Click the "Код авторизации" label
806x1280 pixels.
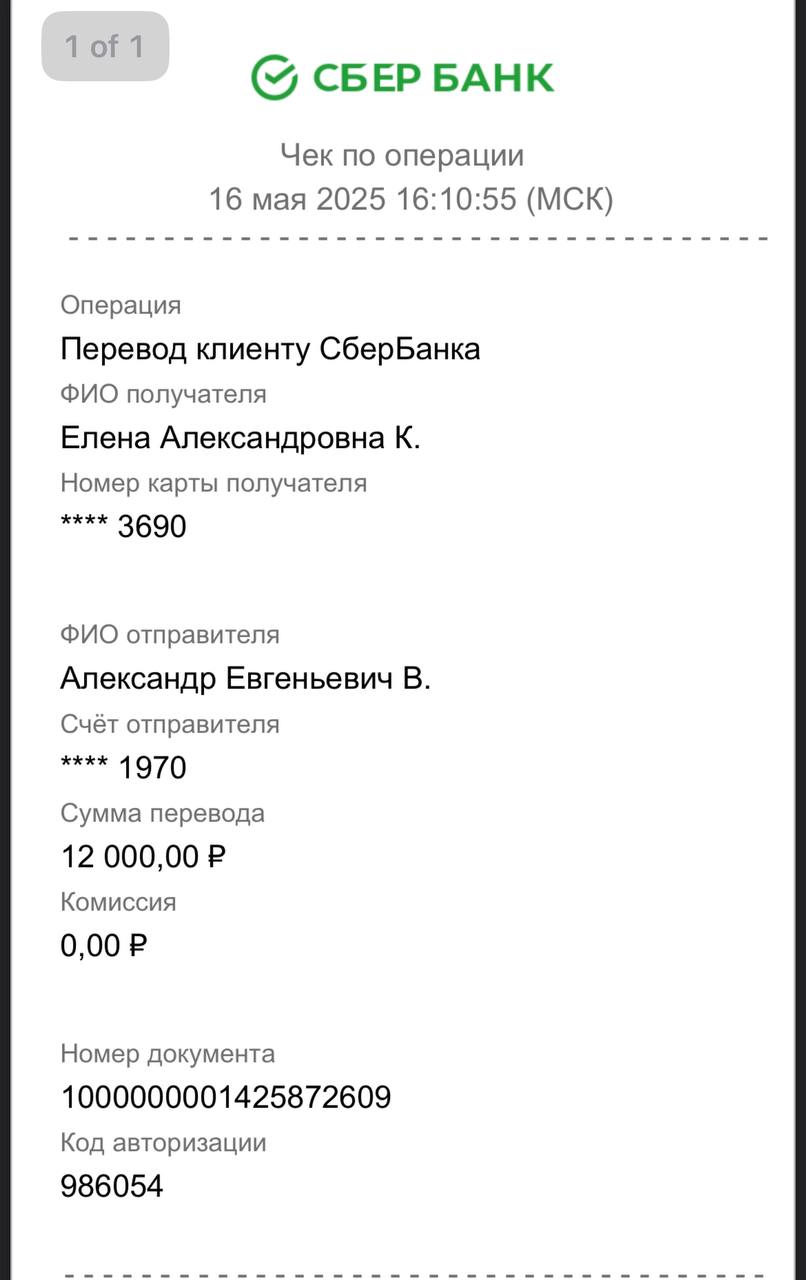164,1143
